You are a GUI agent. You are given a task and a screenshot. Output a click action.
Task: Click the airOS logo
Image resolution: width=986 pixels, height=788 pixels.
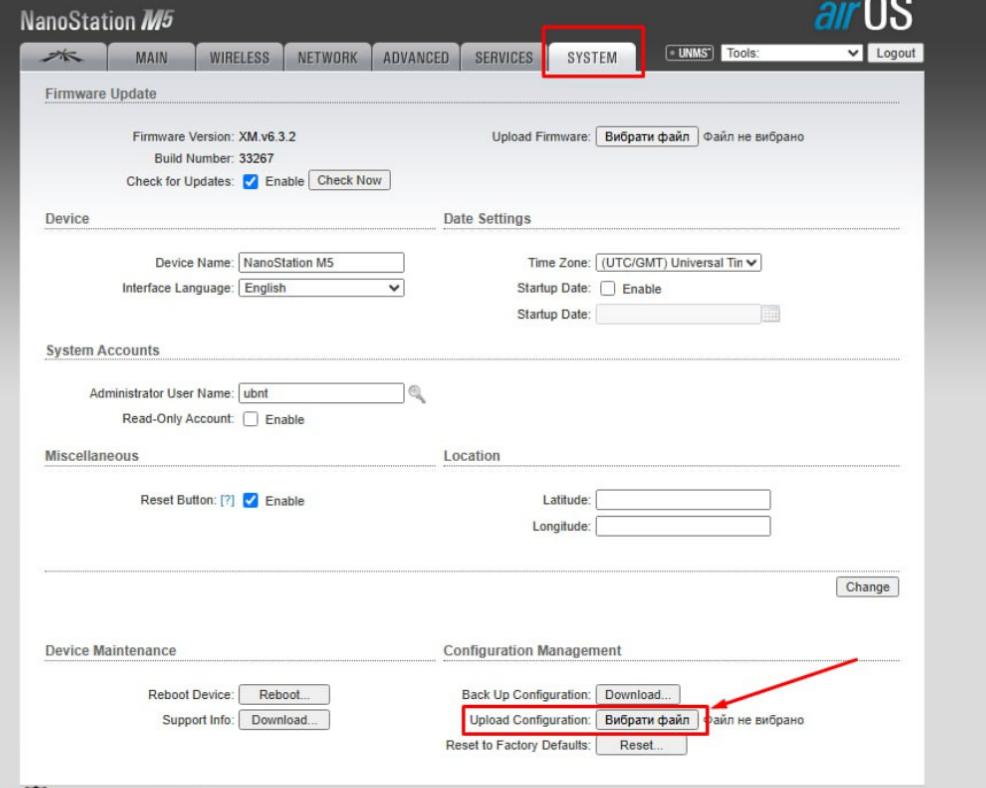click(x=863, y=16)
